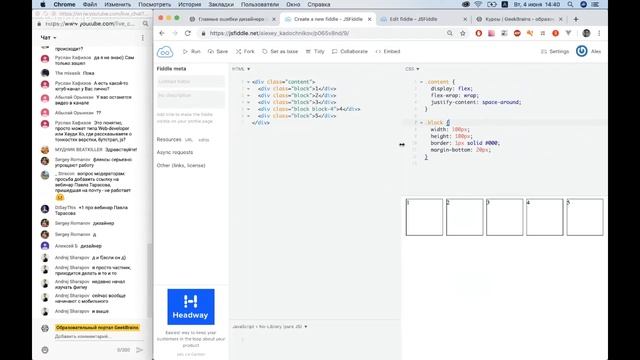Open the CSS panel dropdown
Image resolution: width=640 pixels, height=360 pixels.
412,69
